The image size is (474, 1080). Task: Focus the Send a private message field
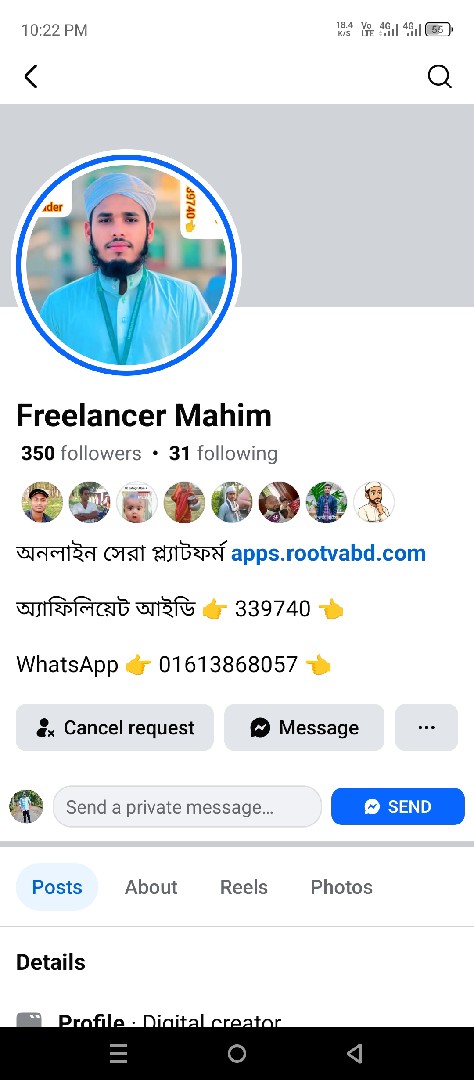point(187,807)
